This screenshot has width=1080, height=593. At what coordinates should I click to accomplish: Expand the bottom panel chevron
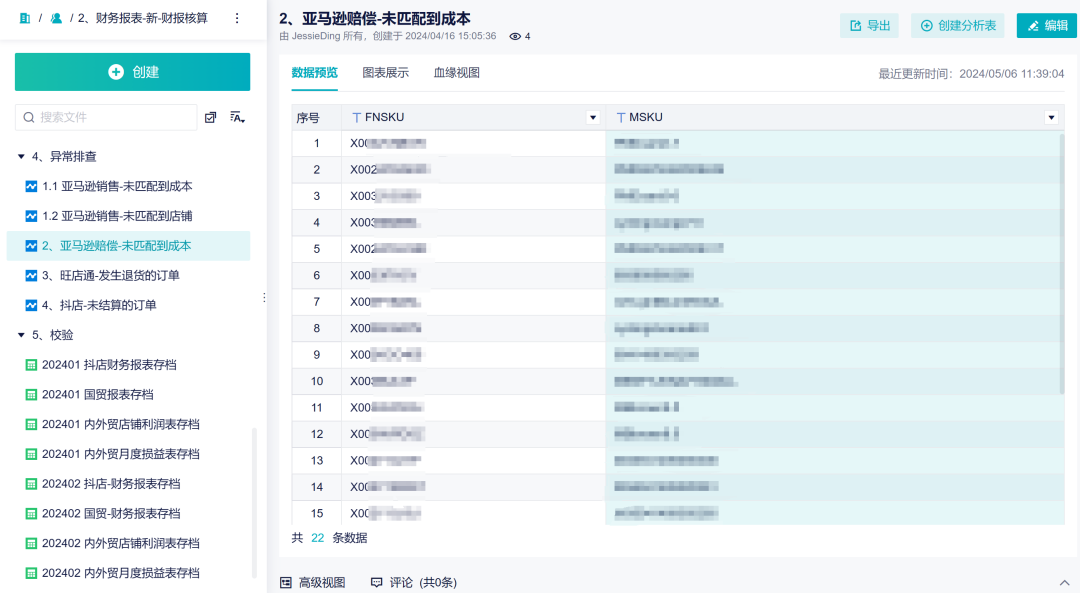[1064, 583]
